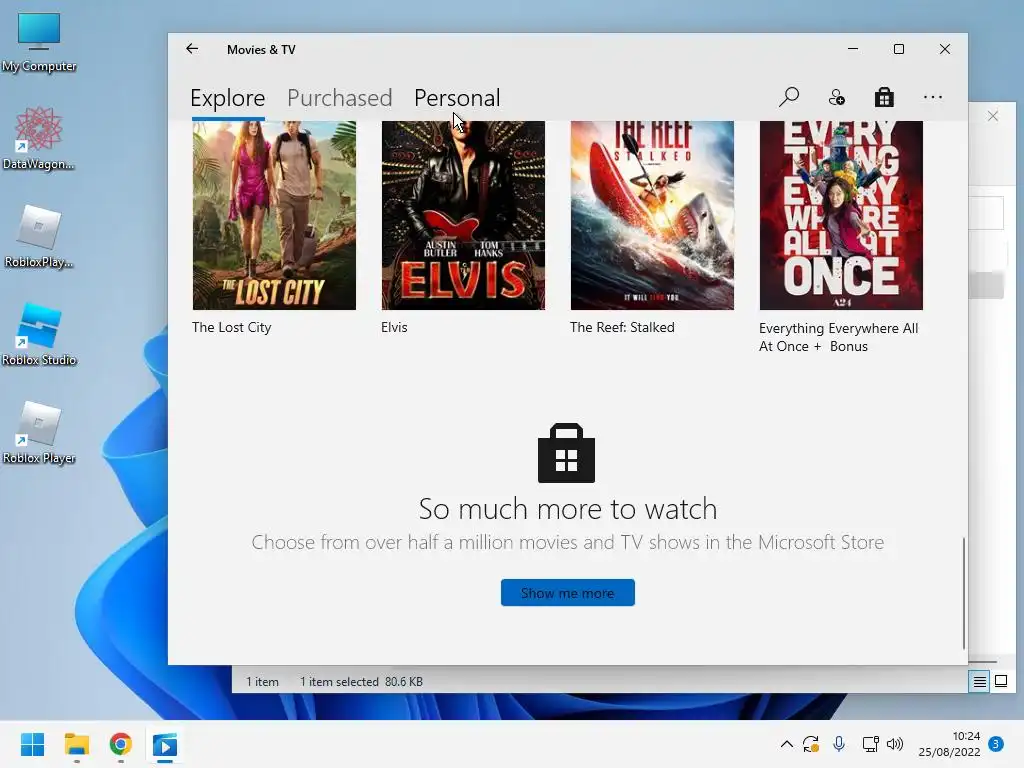Minimize the Movies & TV window
Image resolution: width=1024 pixels, height=768 pixels.
tap(853, 49)
